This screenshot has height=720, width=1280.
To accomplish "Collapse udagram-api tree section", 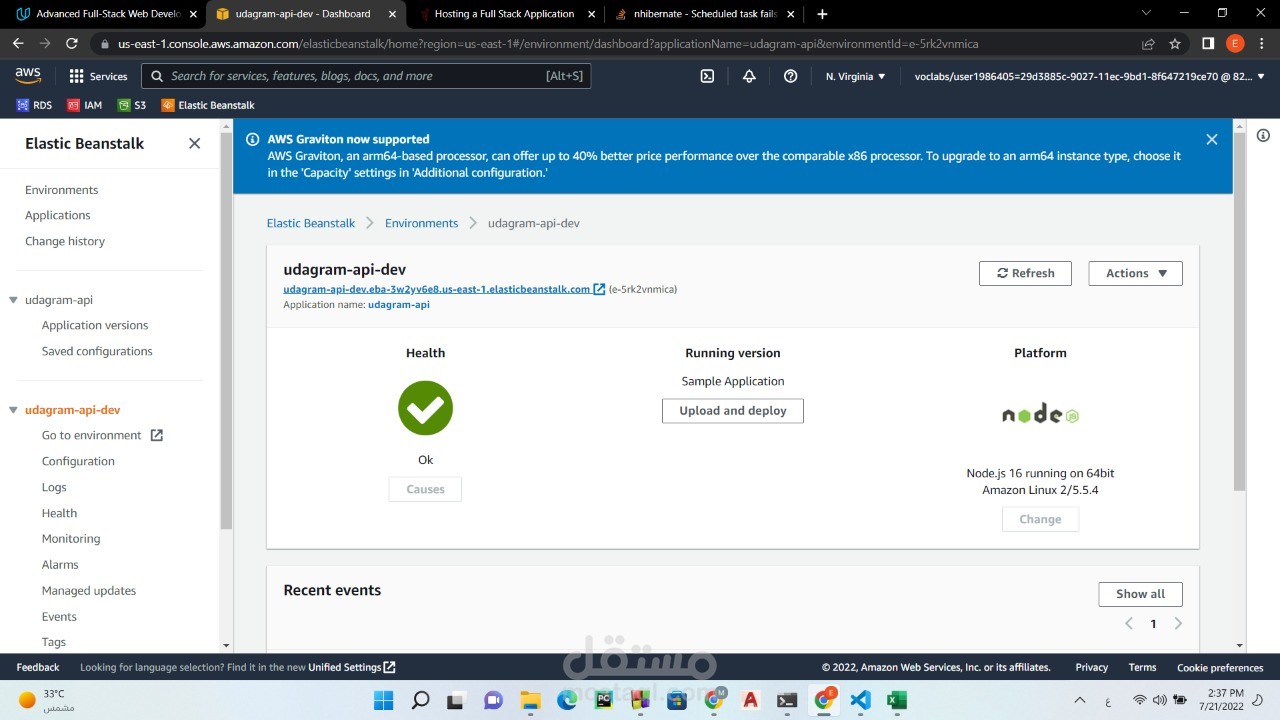I will coord(13,300).
